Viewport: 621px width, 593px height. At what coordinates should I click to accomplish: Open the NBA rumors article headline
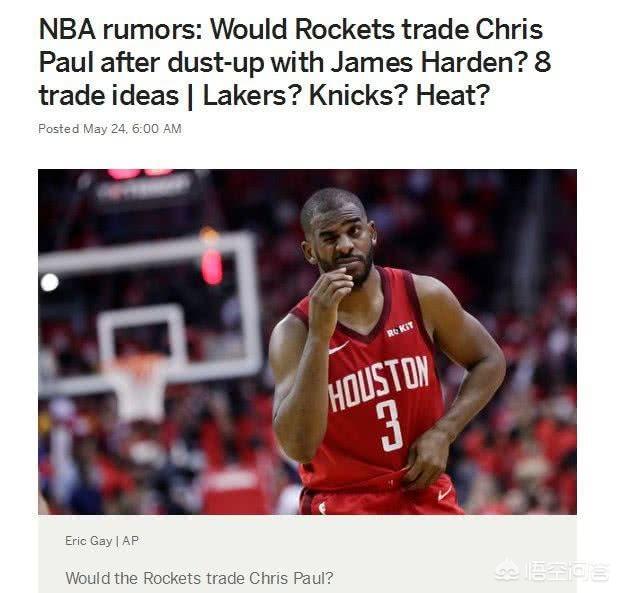point(295,62)
